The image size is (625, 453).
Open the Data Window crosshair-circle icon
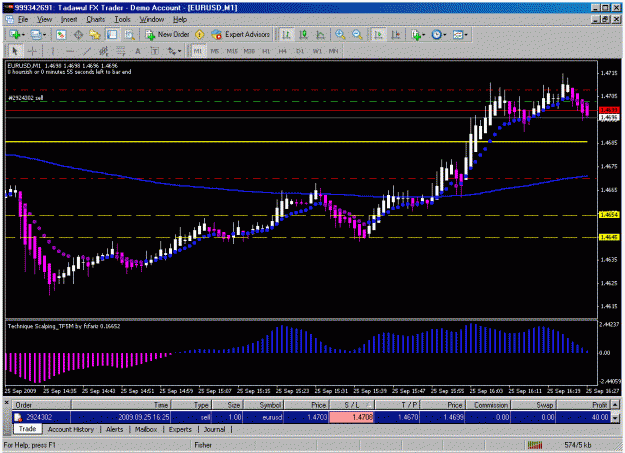click(78, 35)
